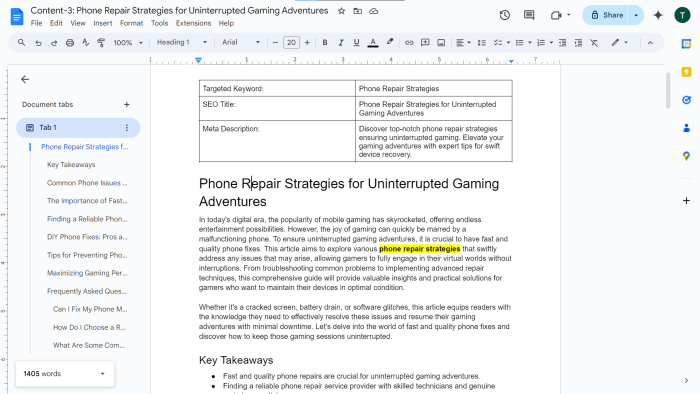Click the font size field showing 20
The height and width of the screenshot is (394, 700).
click(x=292, y=42)
